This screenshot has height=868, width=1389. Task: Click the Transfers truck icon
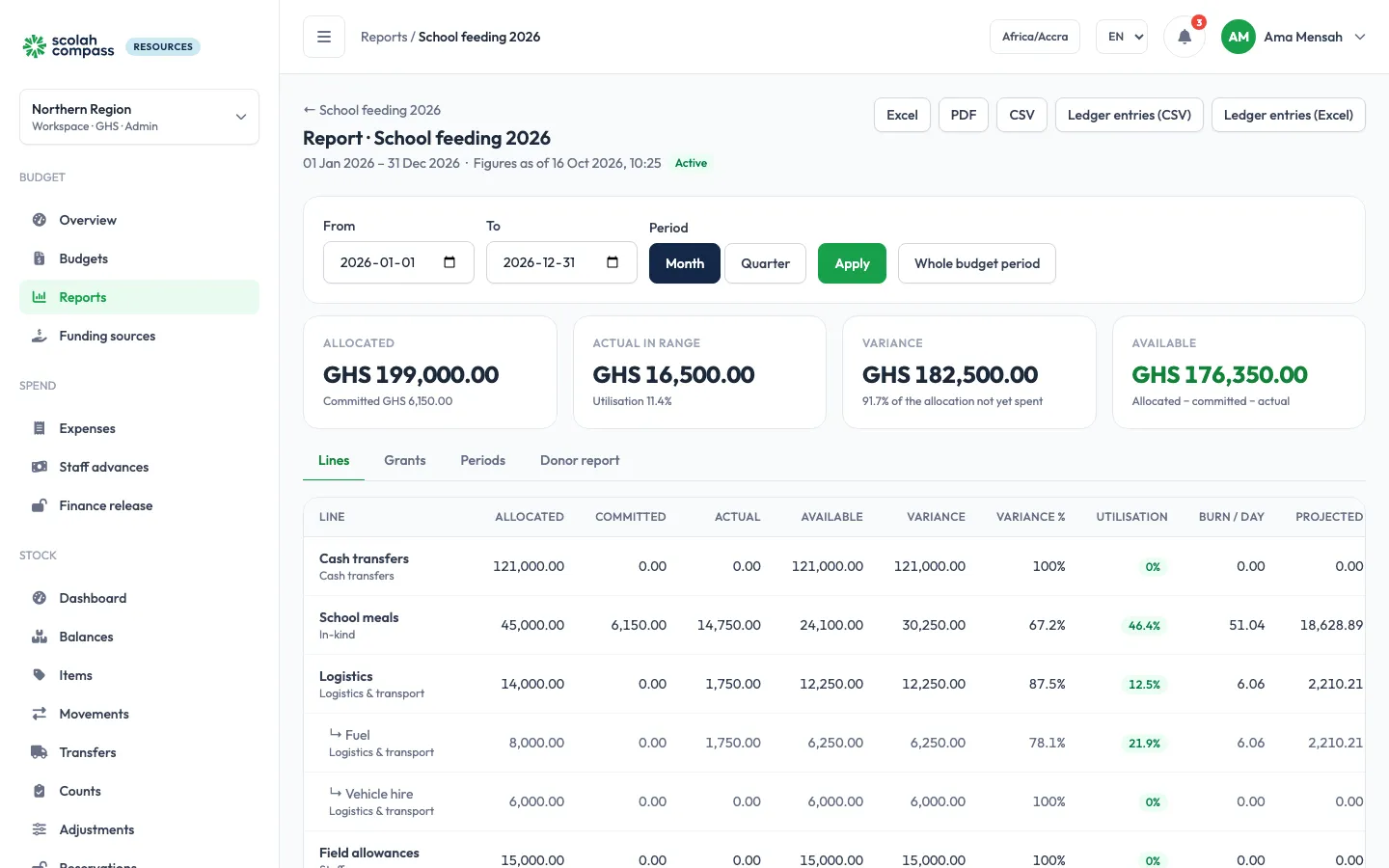click(40, 752)
